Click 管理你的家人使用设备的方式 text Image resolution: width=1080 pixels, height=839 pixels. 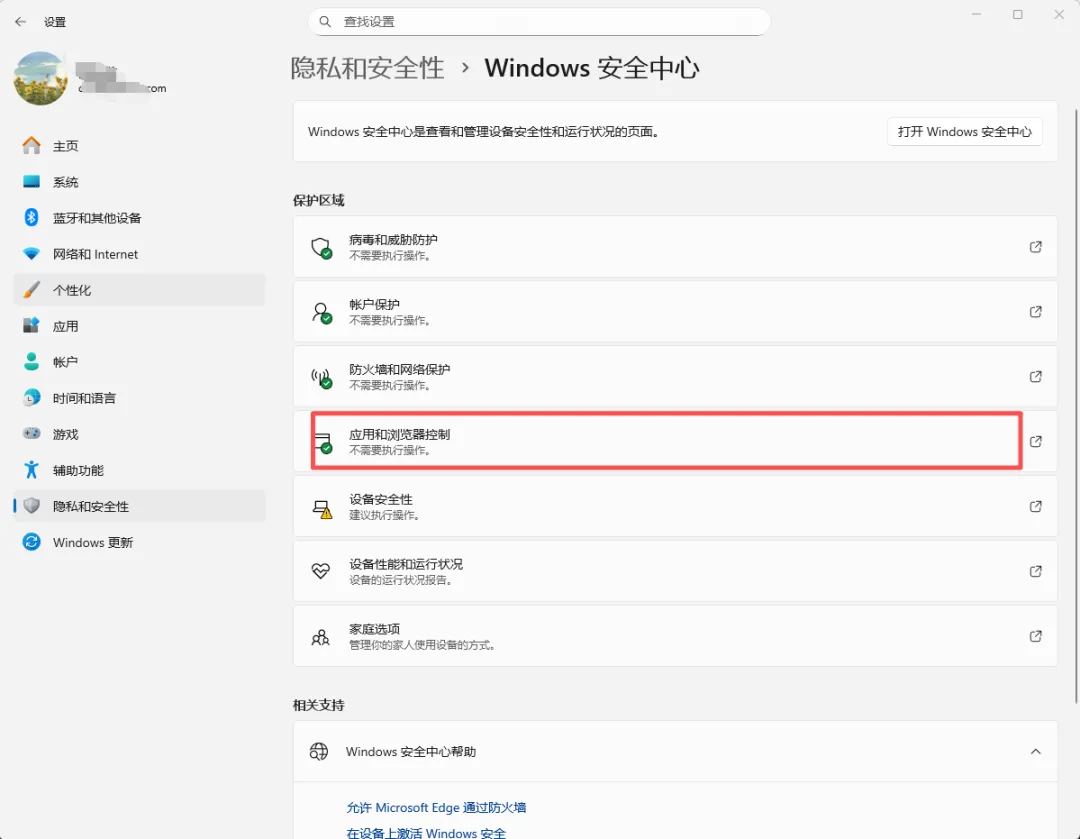(x=422, y=645)
